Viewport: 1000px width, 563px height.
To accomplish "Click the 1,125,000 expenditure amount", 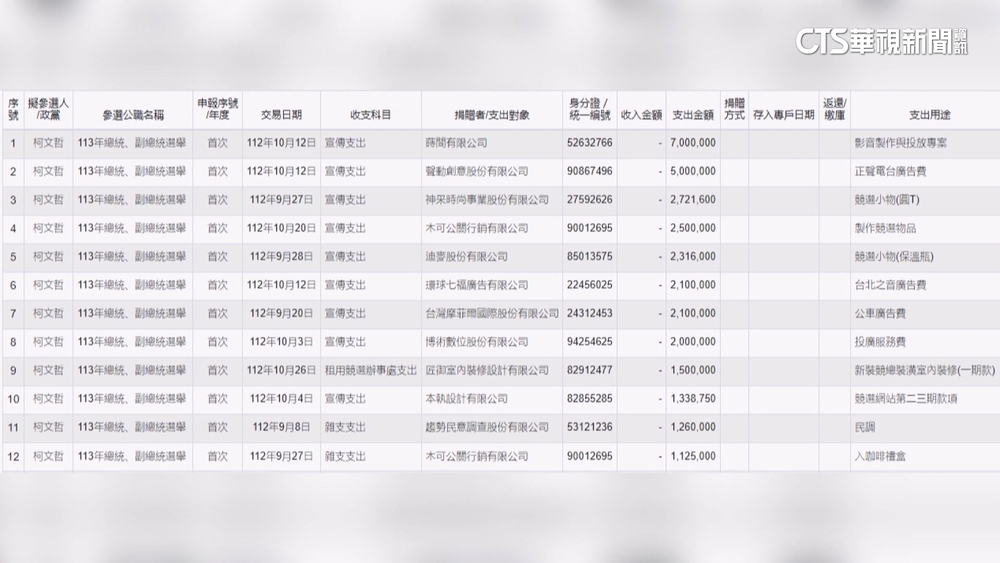I will pyautogui.click(x=693, y=457).
